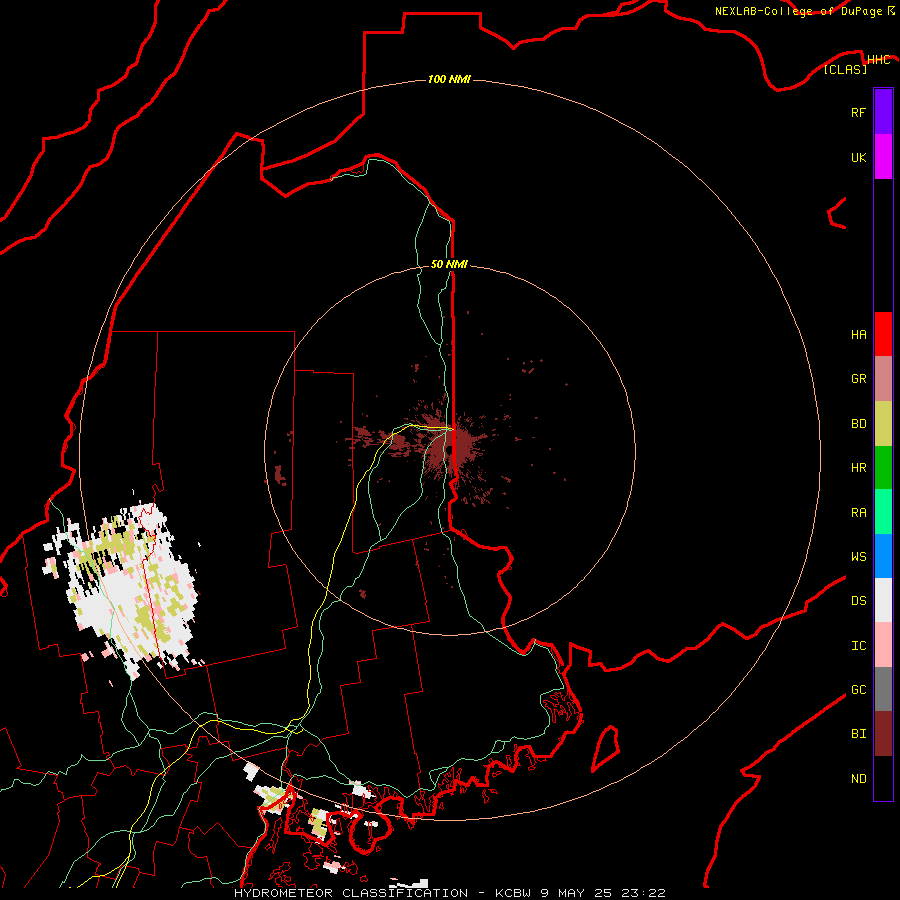Click the RA light green legend swatch
900x900 pixels.
[883, 512]
